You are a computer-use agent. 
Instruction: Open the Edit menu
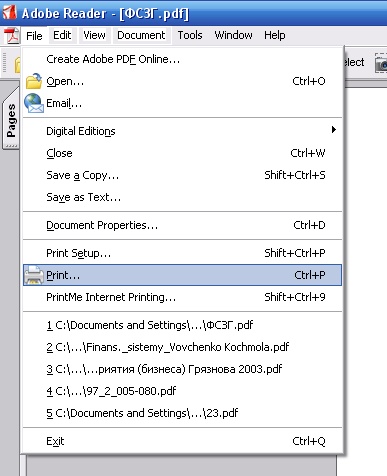62,35
